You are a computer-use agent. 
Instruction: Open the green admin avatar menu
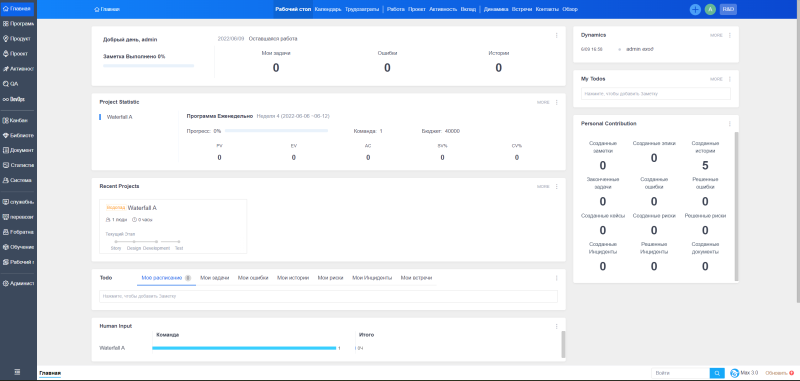tap(710, 9)
